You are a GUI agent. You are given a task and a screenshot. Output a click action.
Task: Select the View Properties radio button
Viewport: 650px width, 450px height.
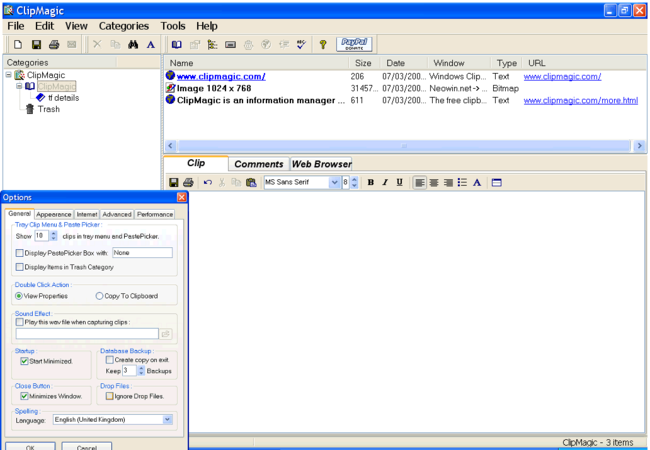19,296
